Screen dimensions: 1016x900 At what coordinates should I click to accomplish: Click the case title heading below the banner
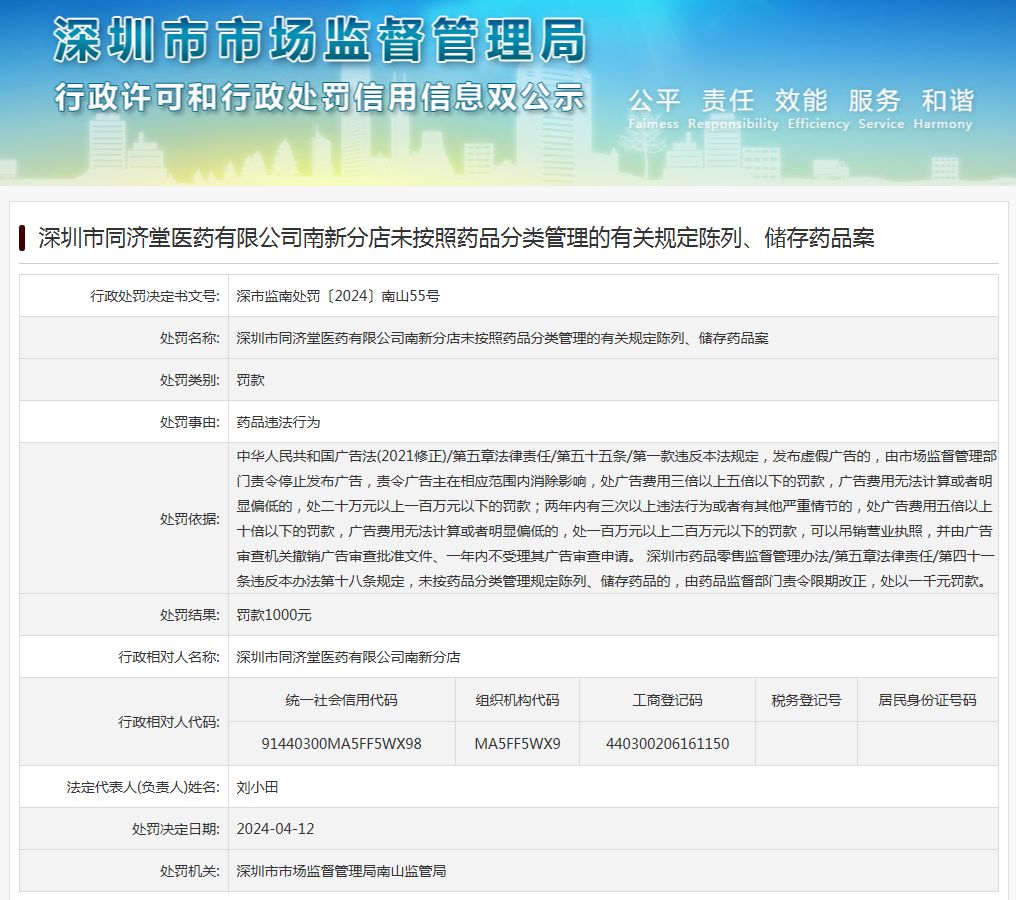click(x=456, y=238)
